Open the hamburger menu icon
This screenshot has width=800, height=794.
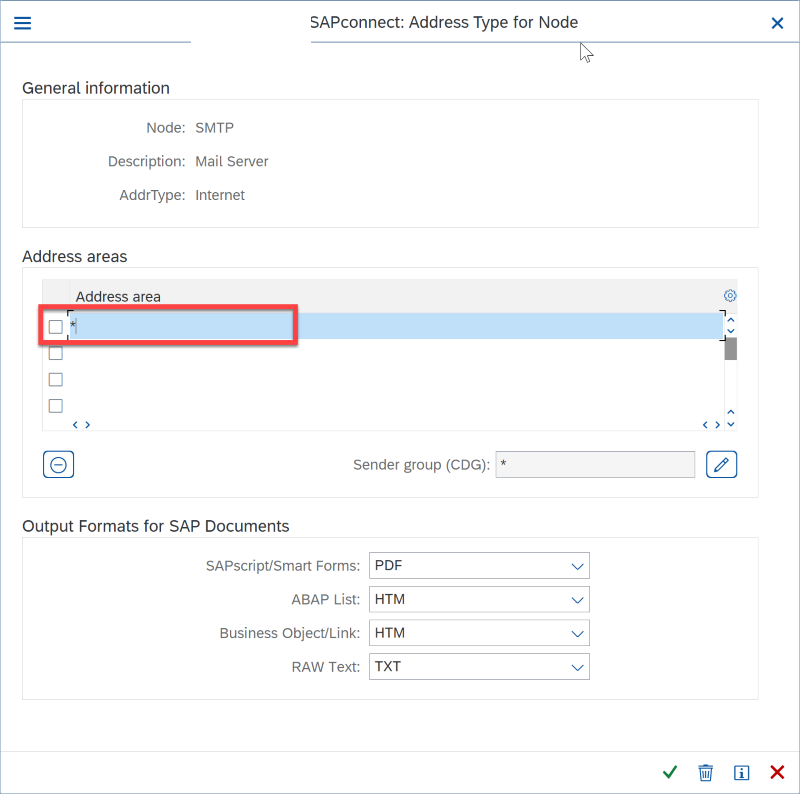22,23
